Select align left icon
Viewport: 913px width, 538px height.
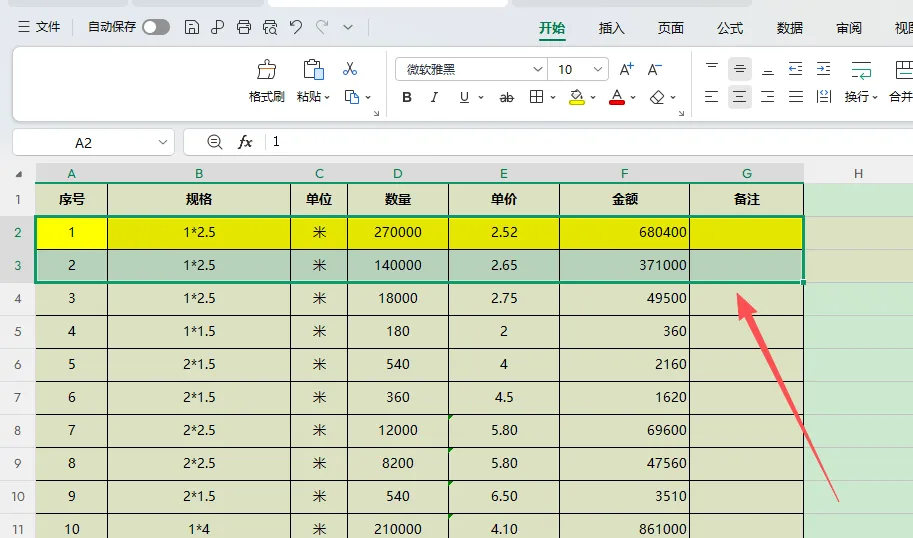point(712,97)
